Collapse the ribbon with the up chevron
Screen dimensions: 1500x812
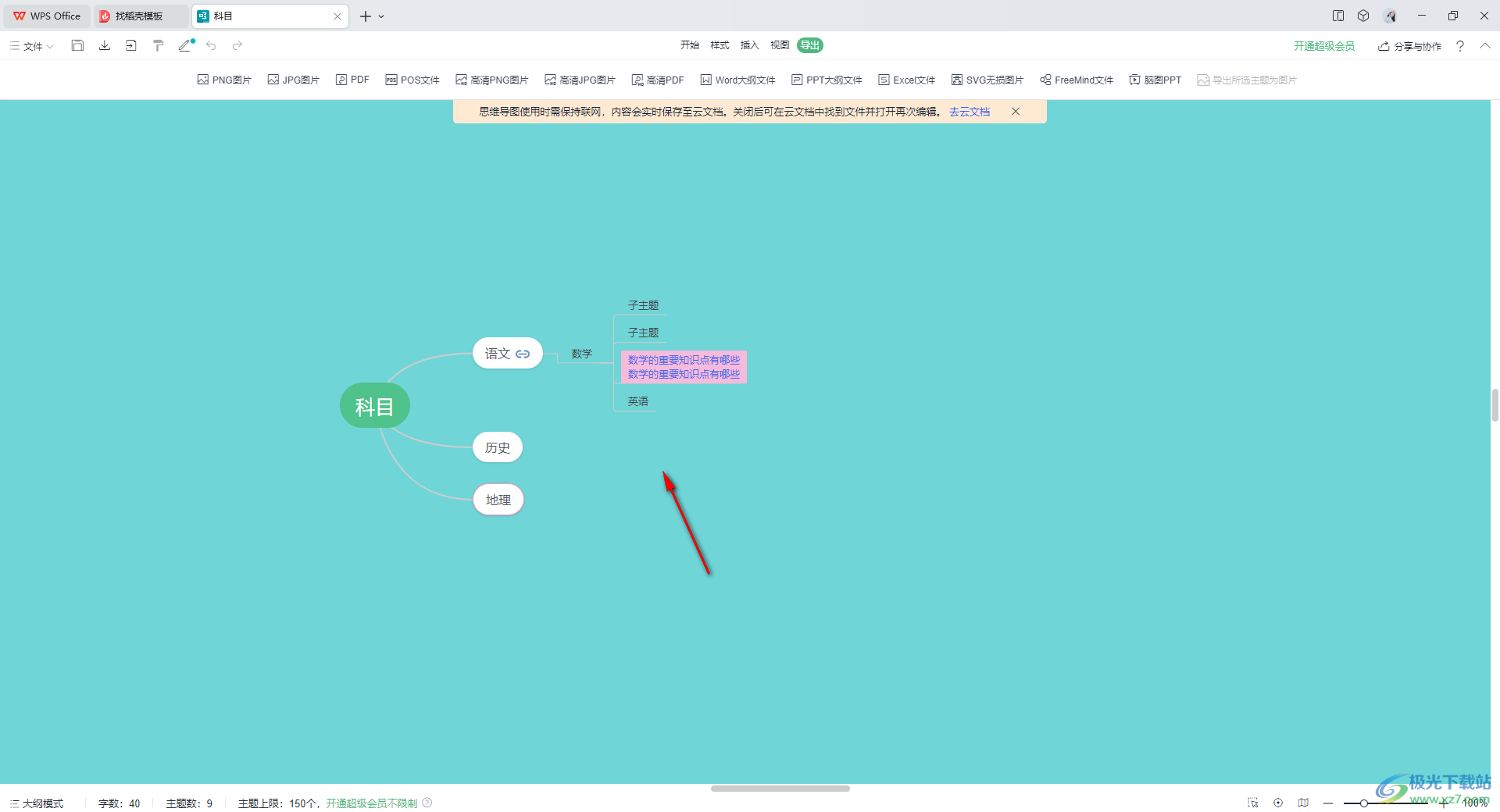pyautogui.click(x=1484, y=46)
